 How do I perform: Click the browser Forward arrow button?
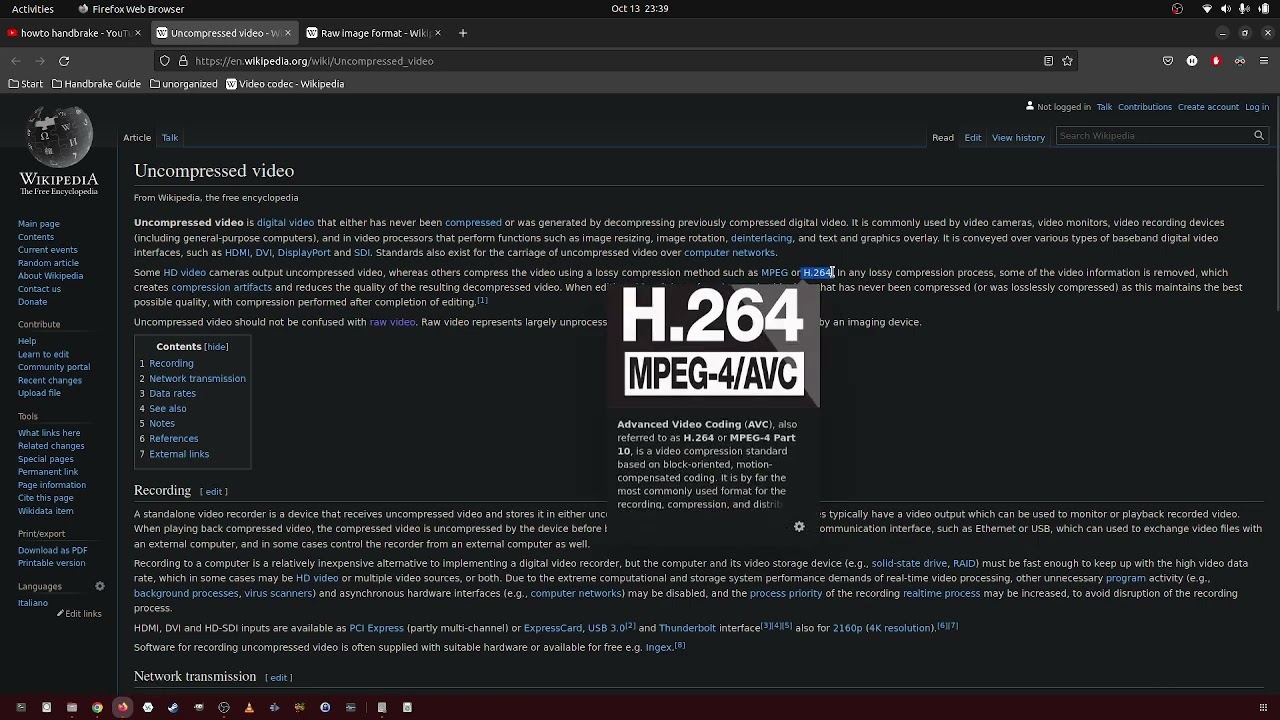(x=40, y=61)
